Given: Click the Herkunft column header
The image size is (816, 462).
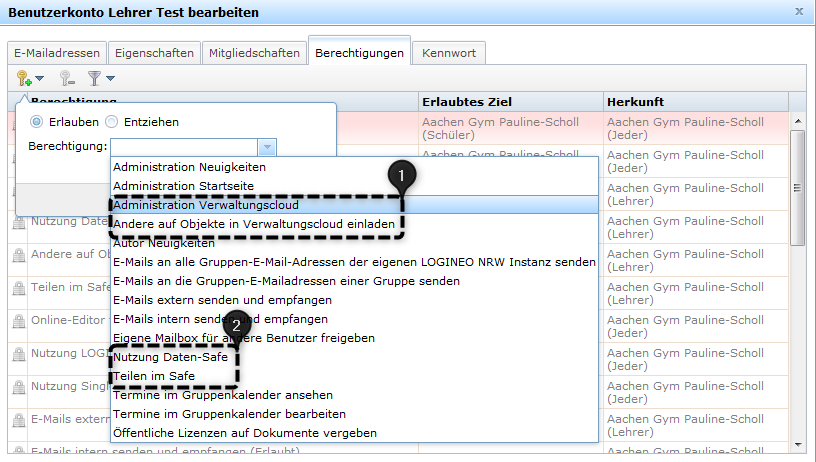Looking at the screenshot, I should [696, 102].
